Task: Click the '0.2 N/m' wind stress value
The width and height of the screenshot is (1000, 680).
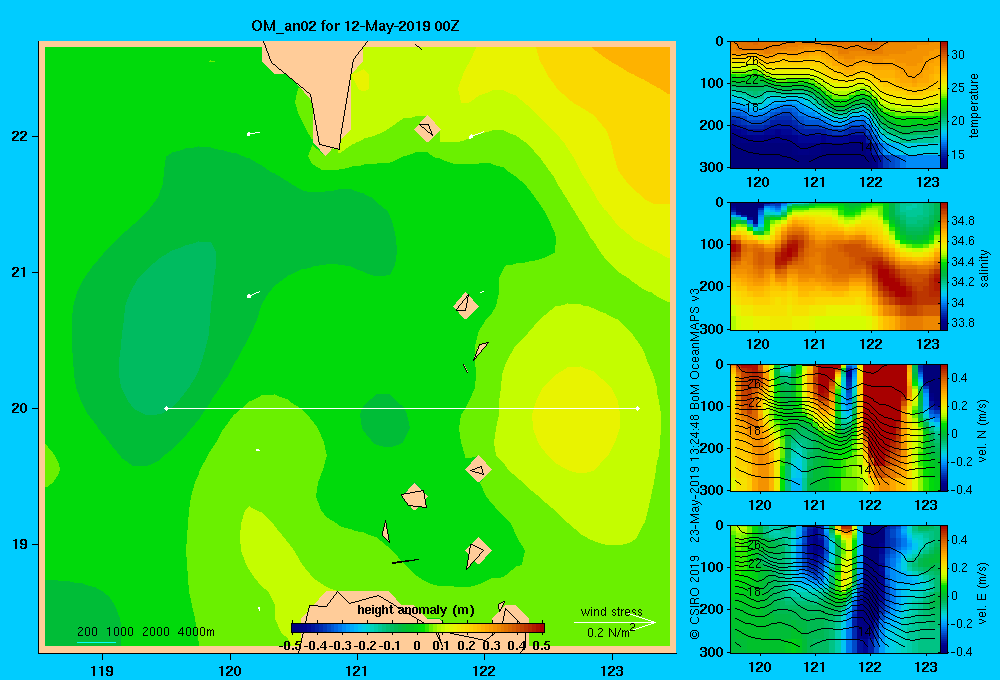Action: click(610, 632)
